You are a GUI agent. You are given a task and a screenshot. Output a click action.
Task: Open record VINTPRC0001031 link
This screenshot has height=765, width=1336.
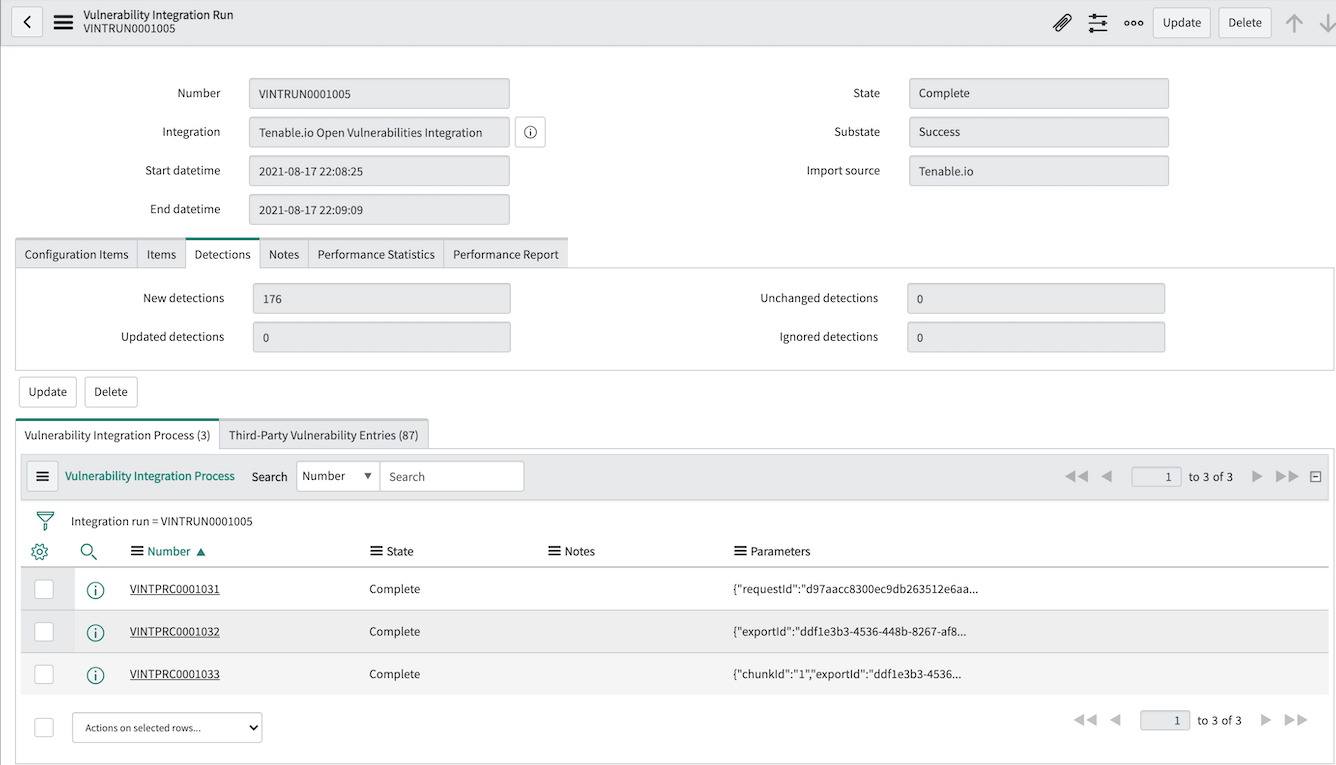point(175,589)
